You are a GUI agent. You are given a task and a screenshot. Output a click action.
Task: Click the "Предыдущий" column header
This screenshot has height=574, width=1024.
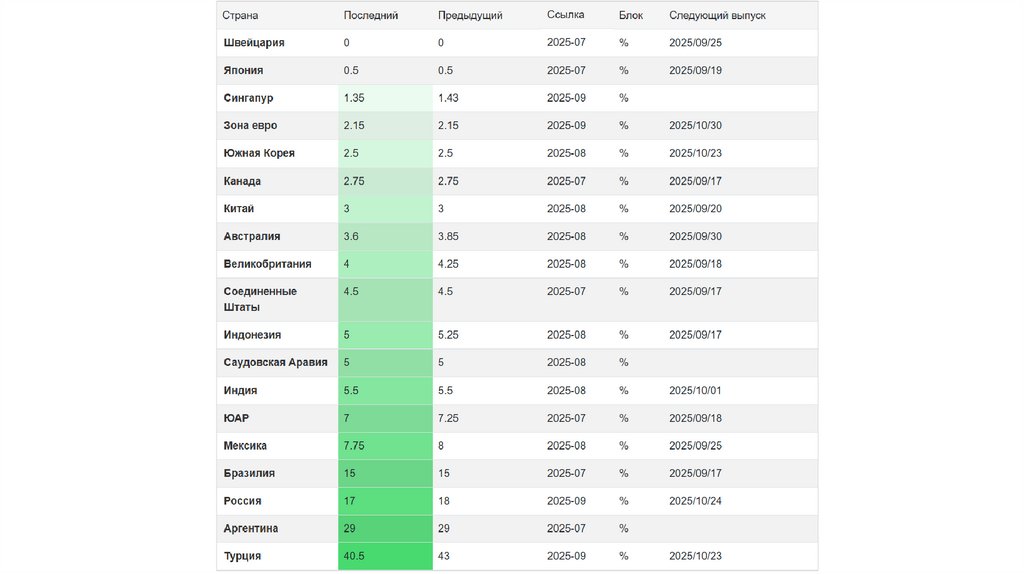click(x=470, y=16)
